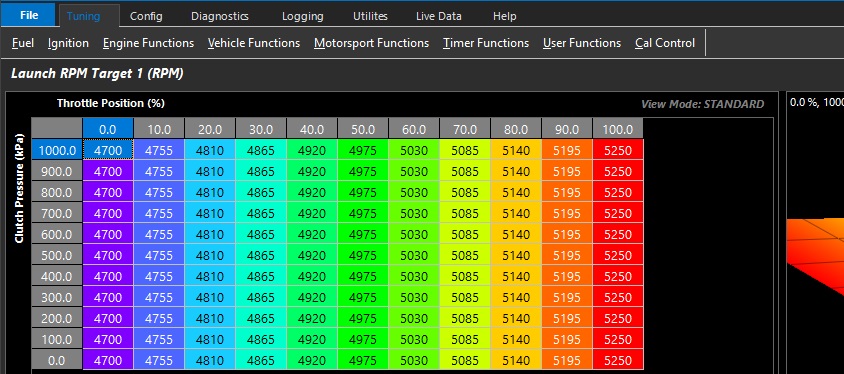Select the 0.0 kPa clutch pressure row header
The height and width of the screenshot is (374, 844).
coord(57,360)
